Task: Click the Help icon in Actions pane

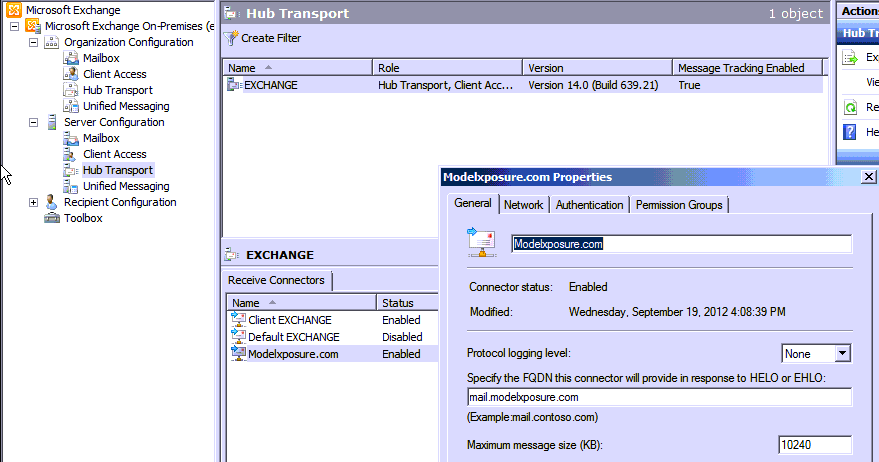Action: (x=850, y=132)
